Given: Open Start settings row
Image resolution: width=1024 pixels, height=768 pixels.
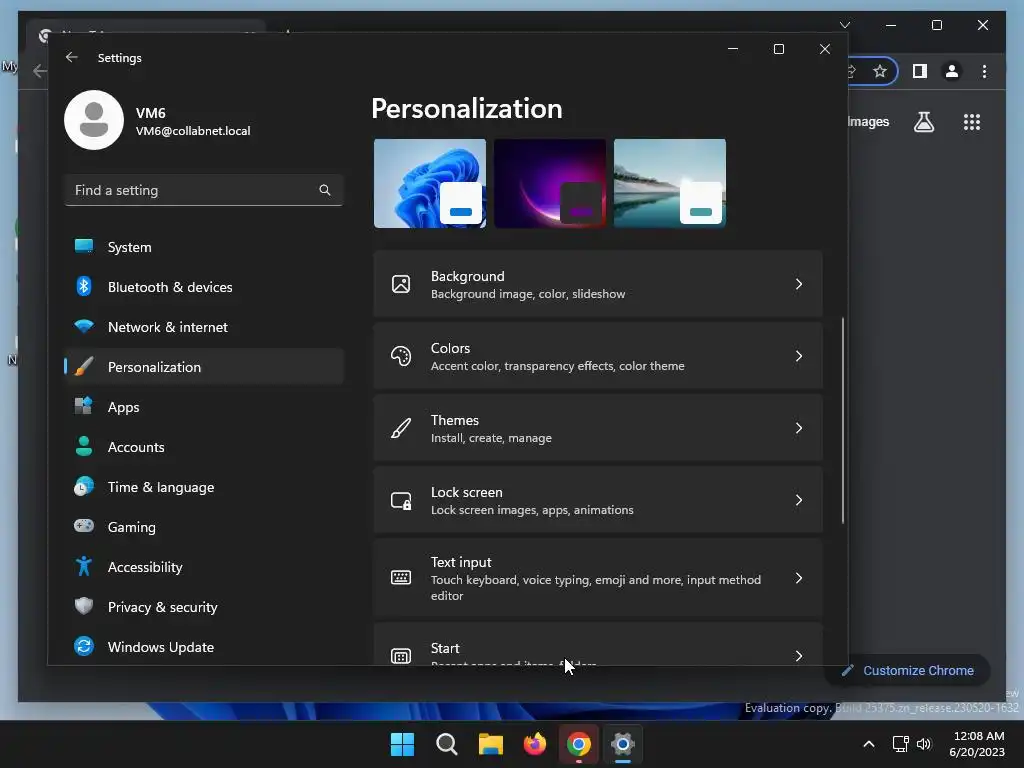Looking at the screenshot, I should point(598,645).
